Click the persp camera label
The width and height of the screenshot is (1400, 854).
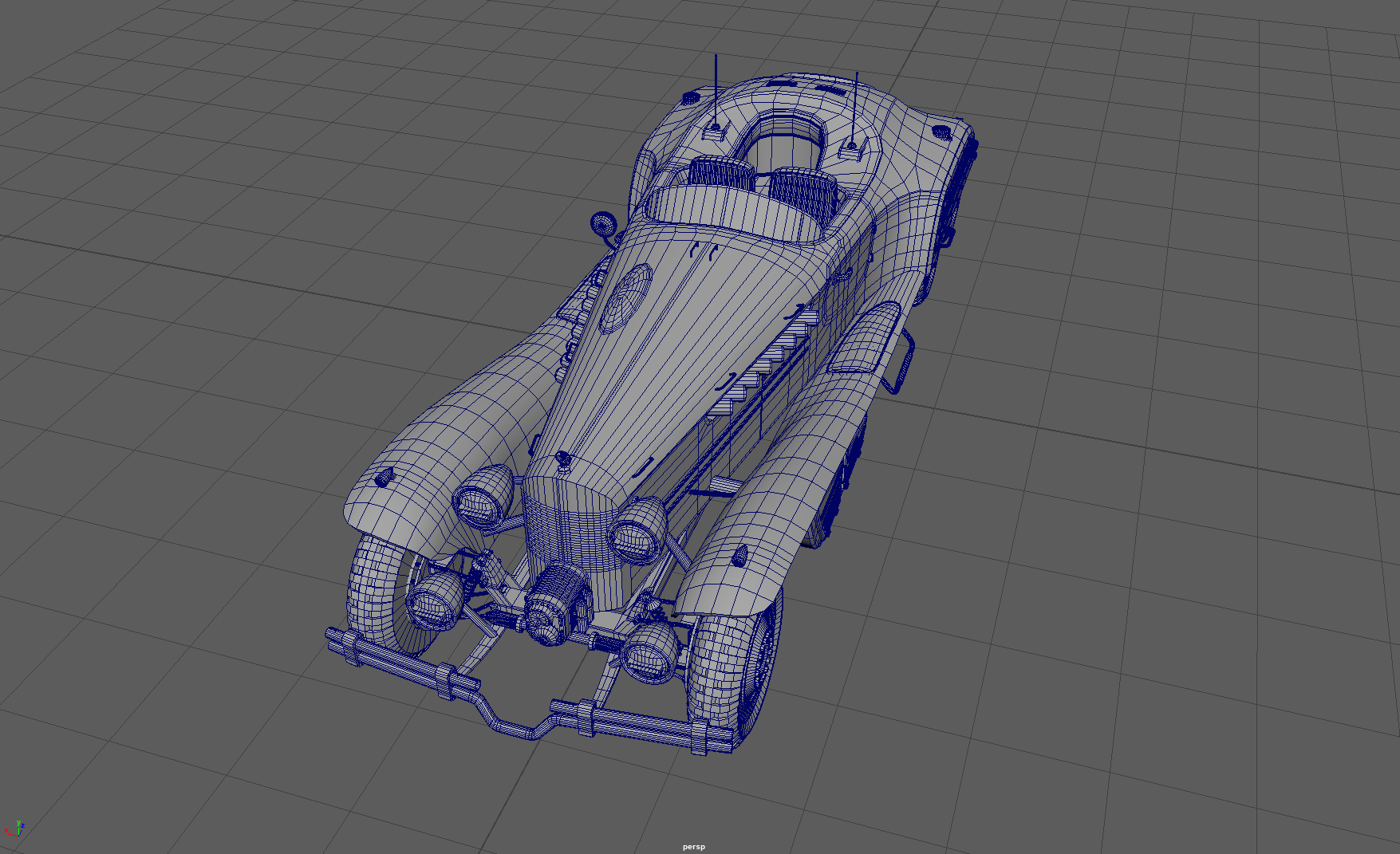point(693,847)
